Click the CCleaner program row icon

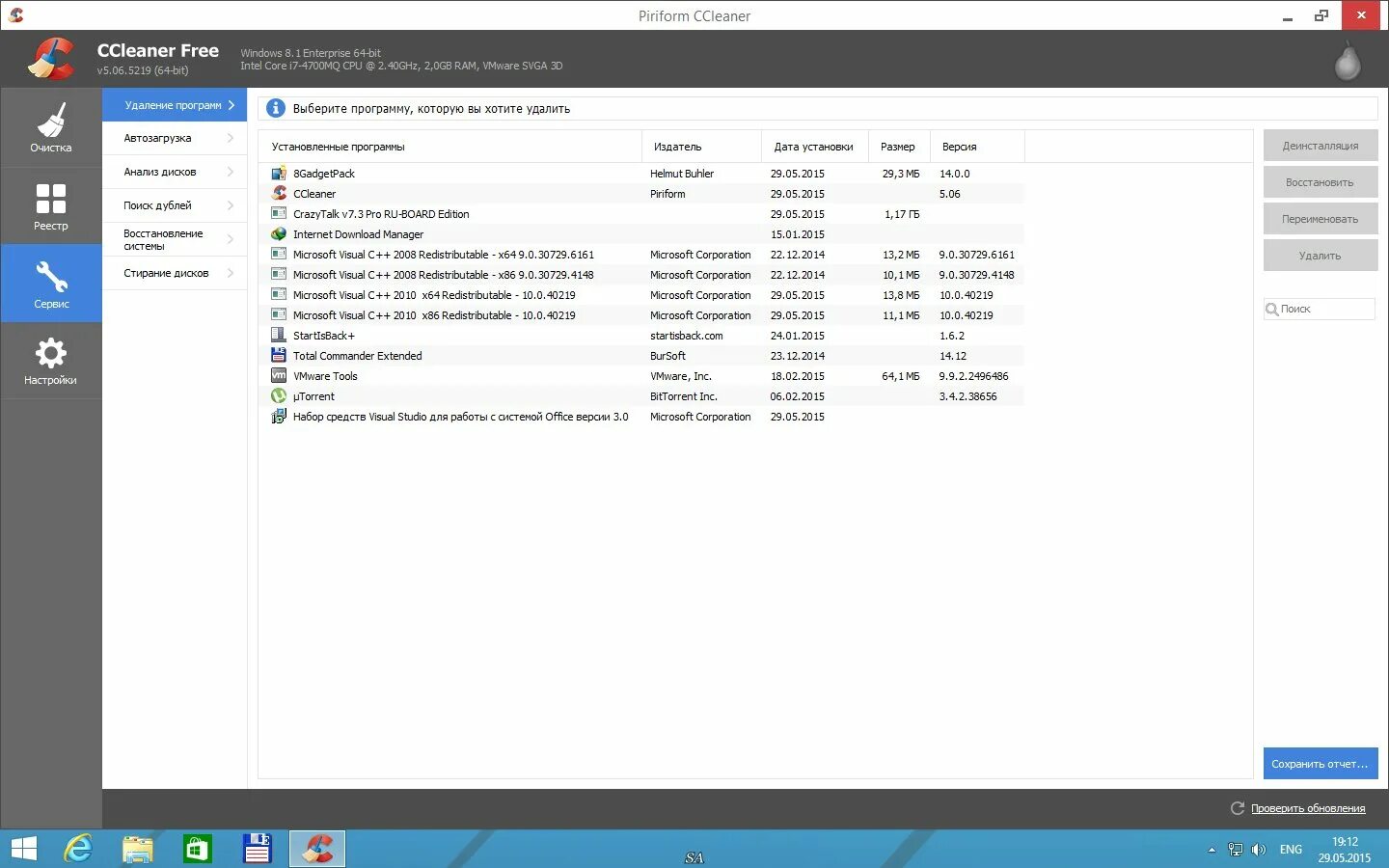point(279,194)
